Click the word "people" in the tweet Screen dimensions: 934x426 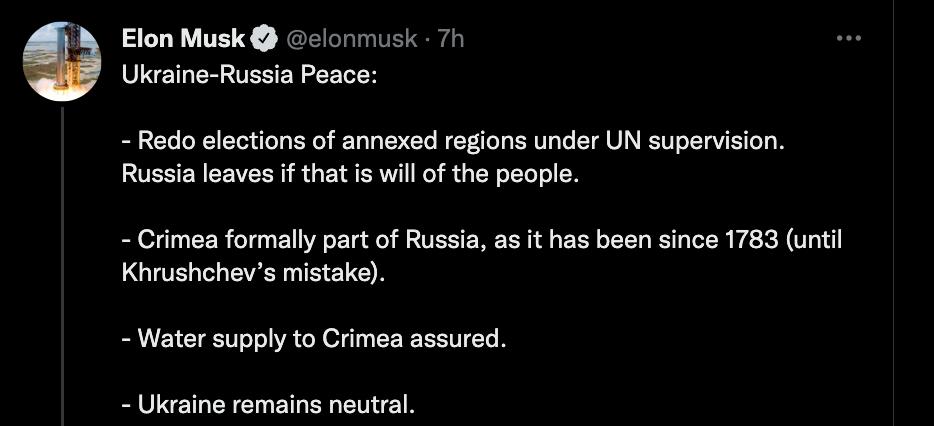pos(540,174)
